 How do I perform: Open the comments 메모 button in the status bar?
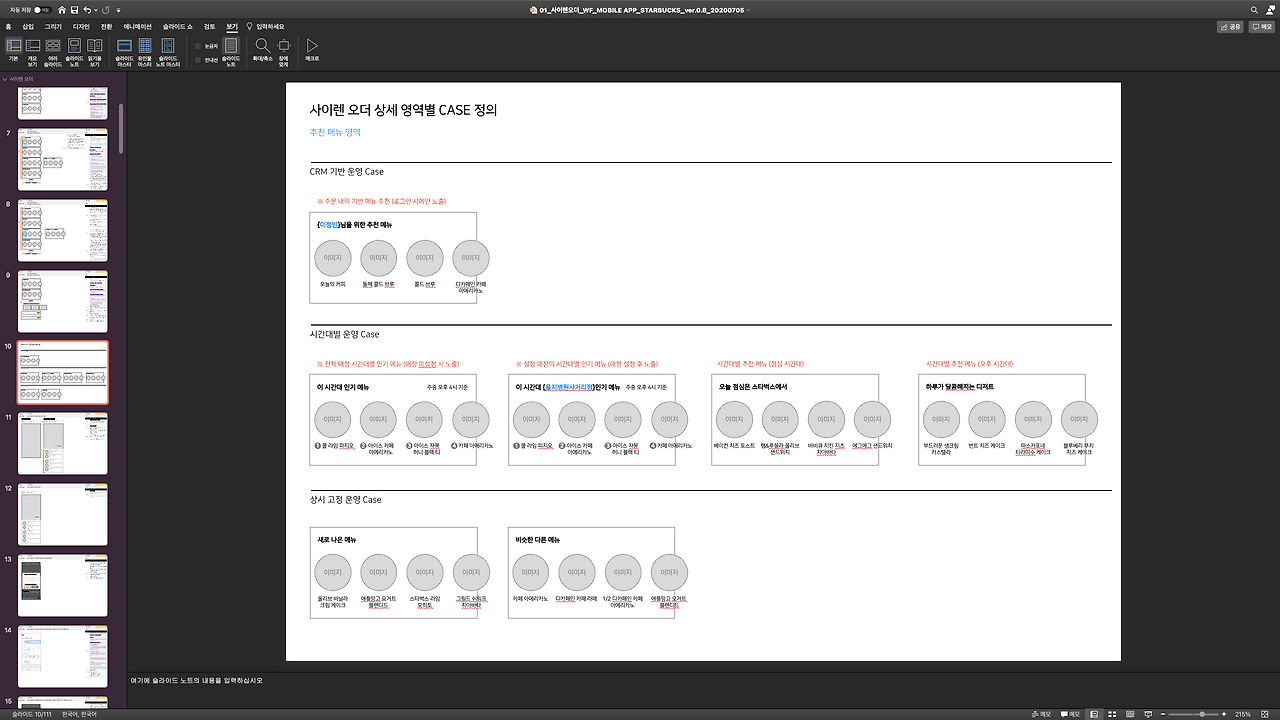[x=1070, y=714]
